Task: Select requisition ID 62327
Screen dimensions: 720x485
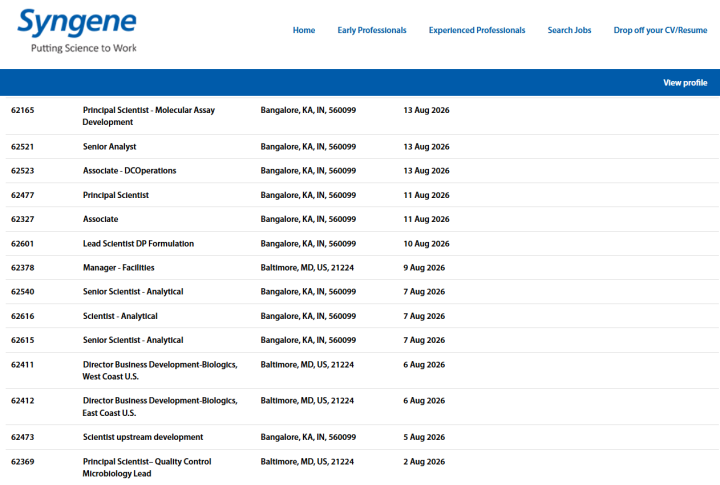Action: tap(22, 219)
